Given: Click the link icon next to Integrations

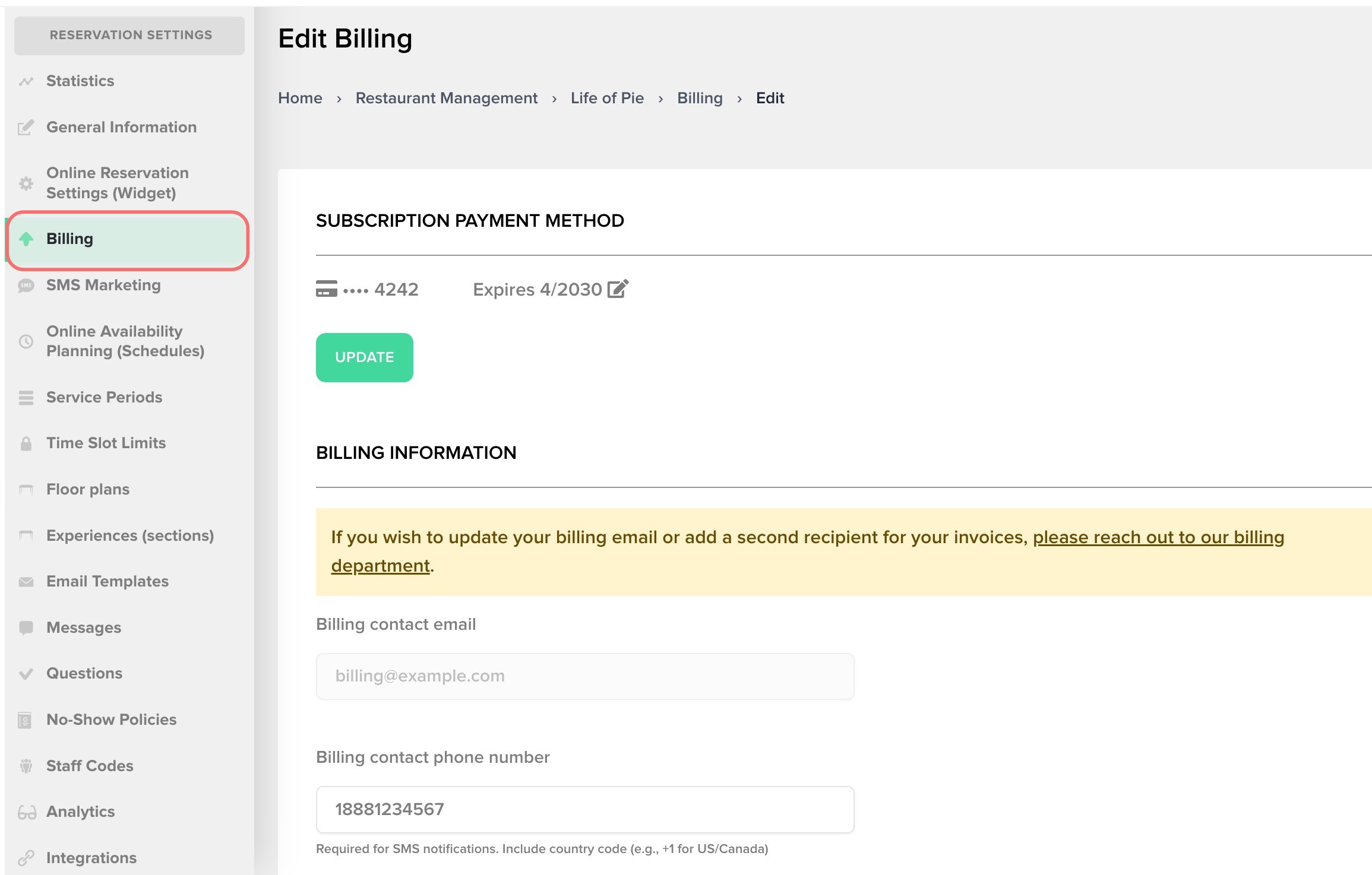Looking at the screenshot, I should tap(26, 858).
